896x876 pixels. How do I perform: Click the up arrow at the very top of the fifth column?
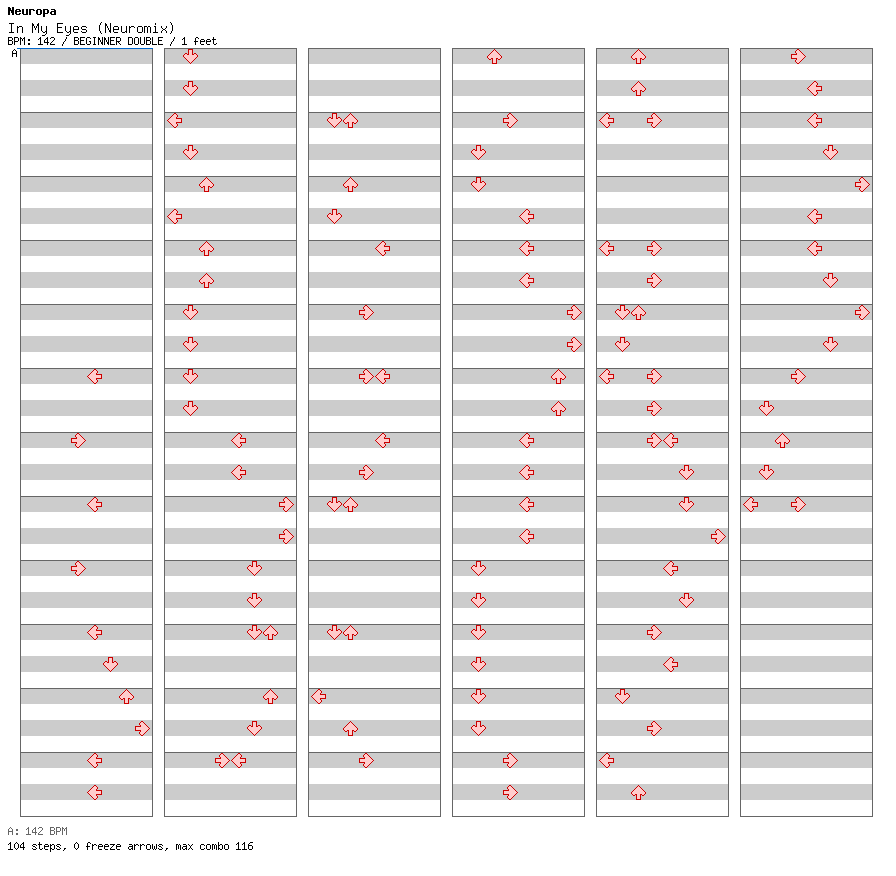pyautogui.click(x=638, y=57)
